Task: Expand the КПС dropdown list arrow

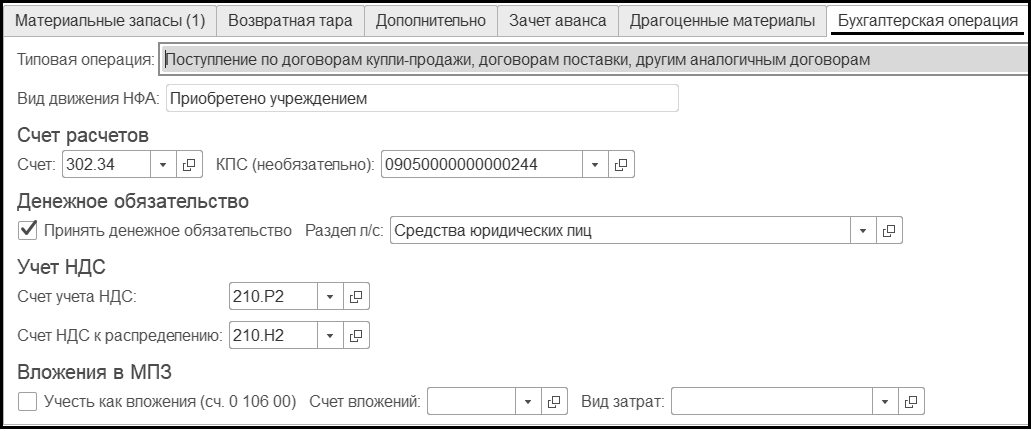Action: (596, 164)
